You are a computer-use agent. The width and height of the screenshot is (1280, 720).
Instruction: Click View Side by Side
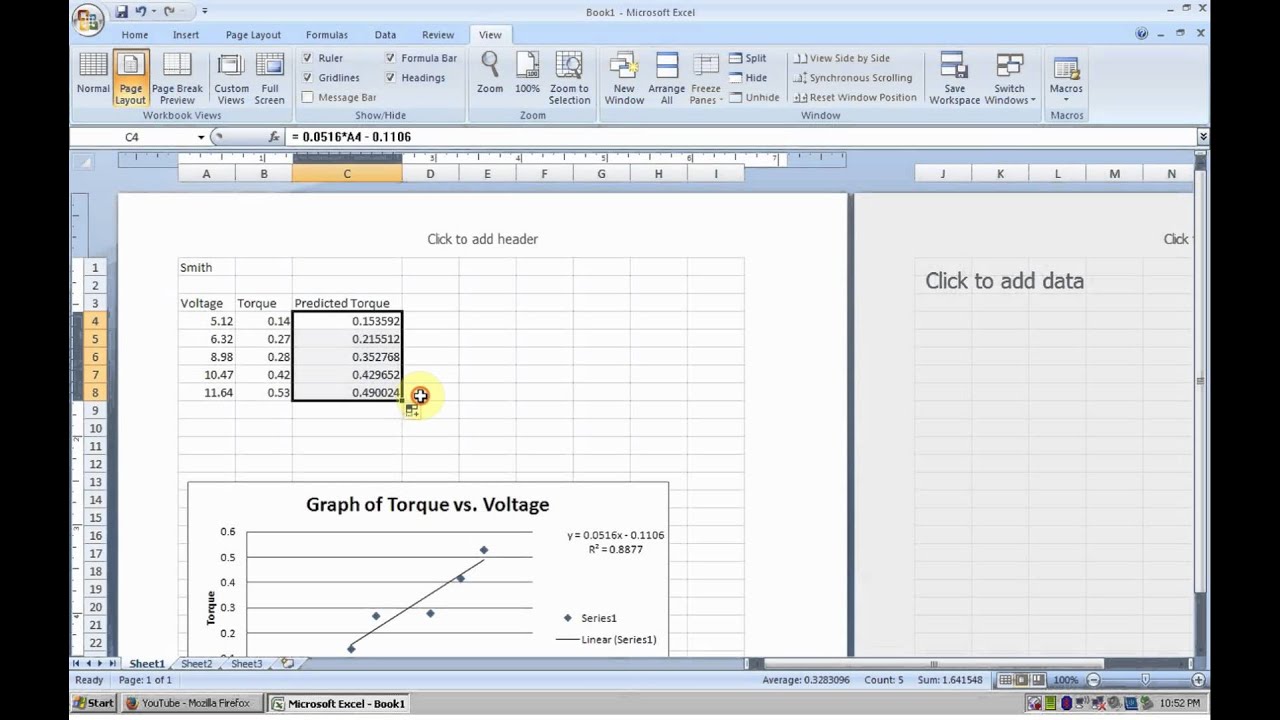click(x=841, y=58)
